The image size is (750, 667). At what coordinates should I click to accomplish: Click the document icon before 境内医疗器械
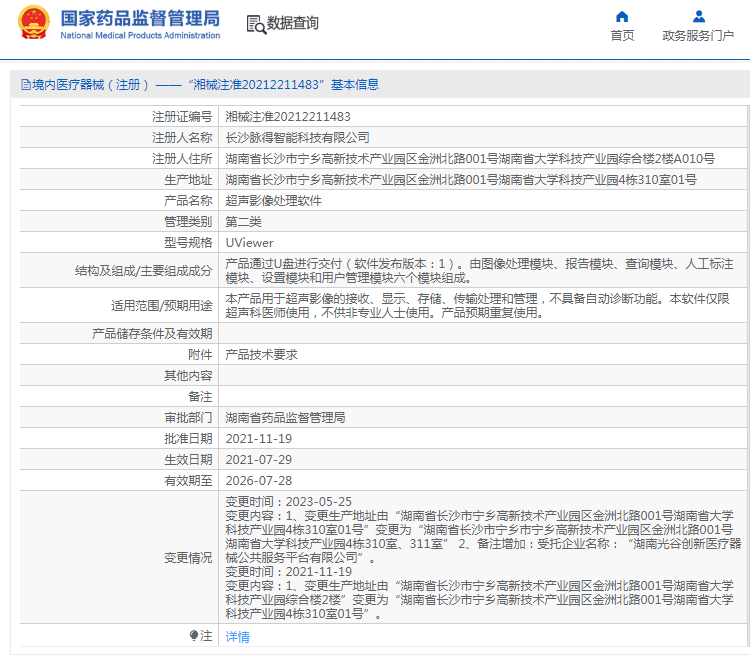(x=26, y=85)
